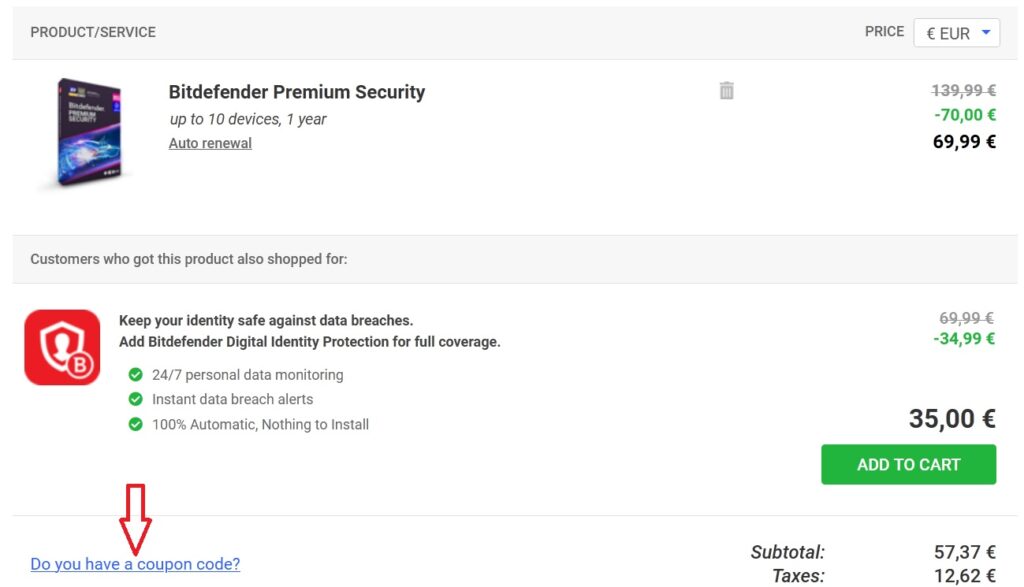This screenshot has height=587, width=1024.
Task: Click the € symbol inside the currency selector
Action: coord(930,32)
